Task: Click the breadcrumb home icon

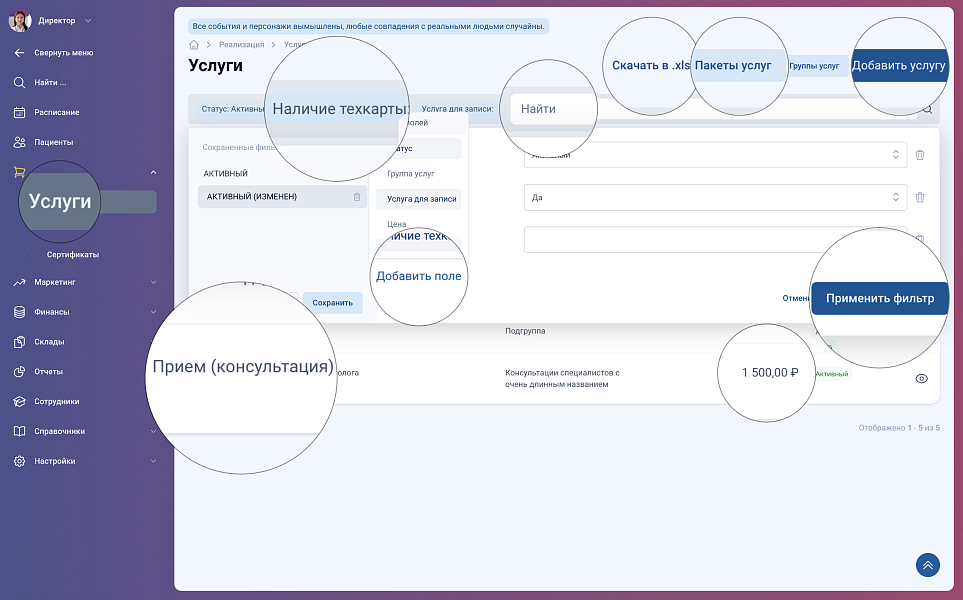Action: click(194, 45)
